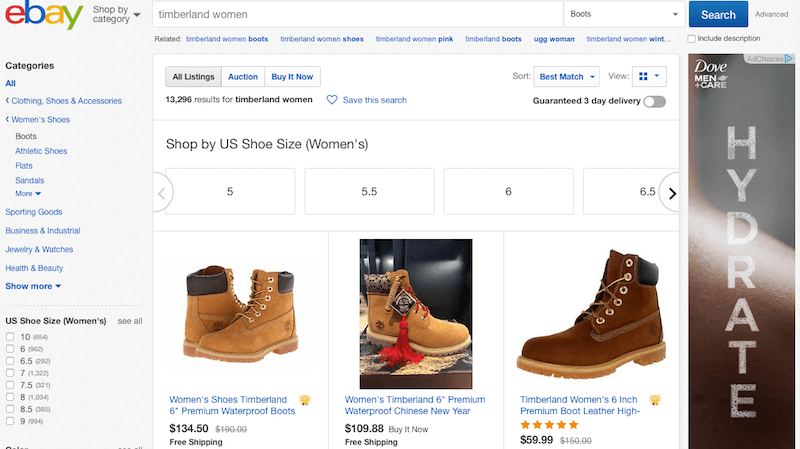The height and width of the screenshot is (449, 800).
Task: Click badge icon beside Women's Shoes Timberland listing
Action: [x=305, y=400]
